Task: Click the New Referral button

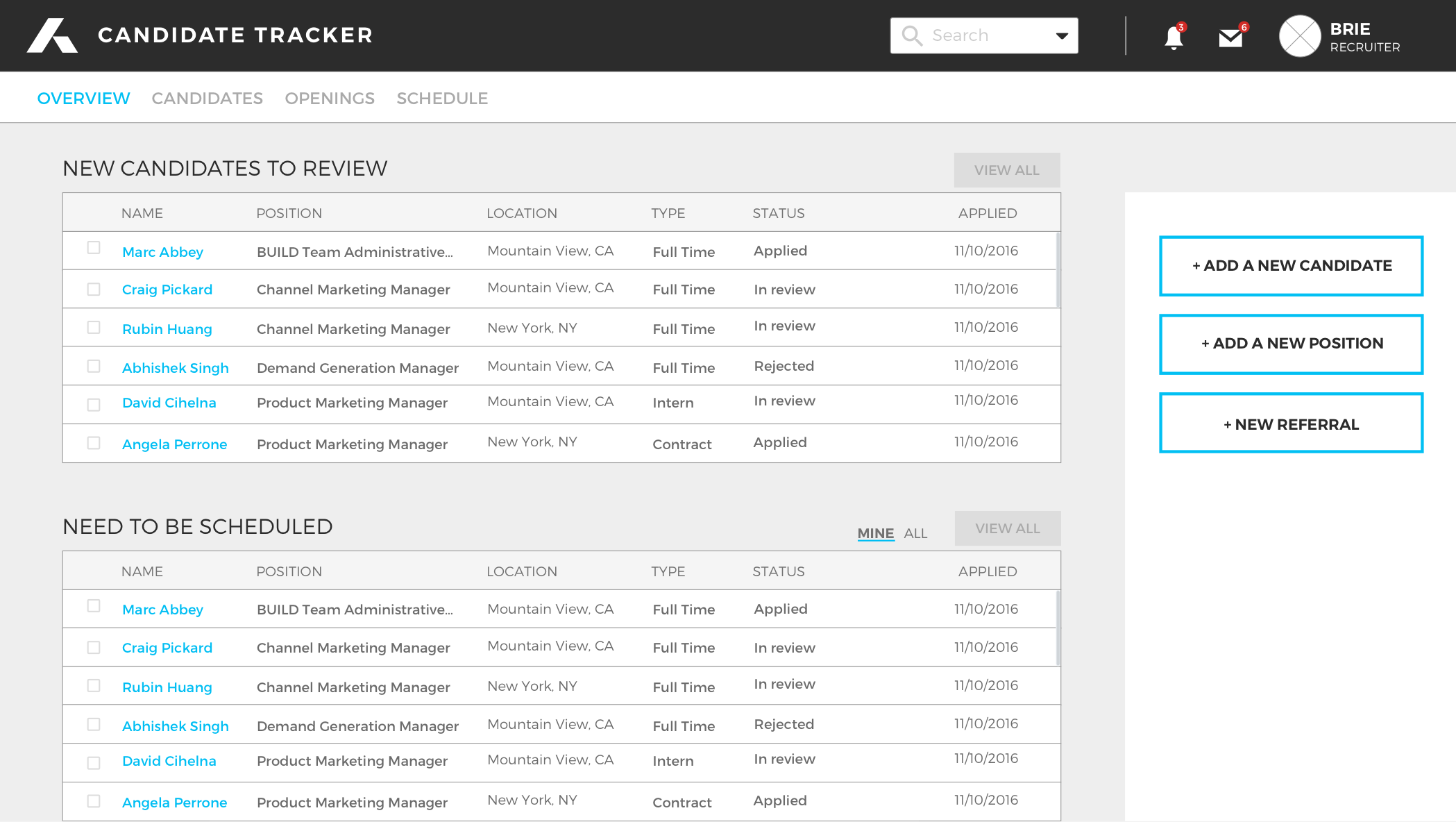Action: (1291, 423)
